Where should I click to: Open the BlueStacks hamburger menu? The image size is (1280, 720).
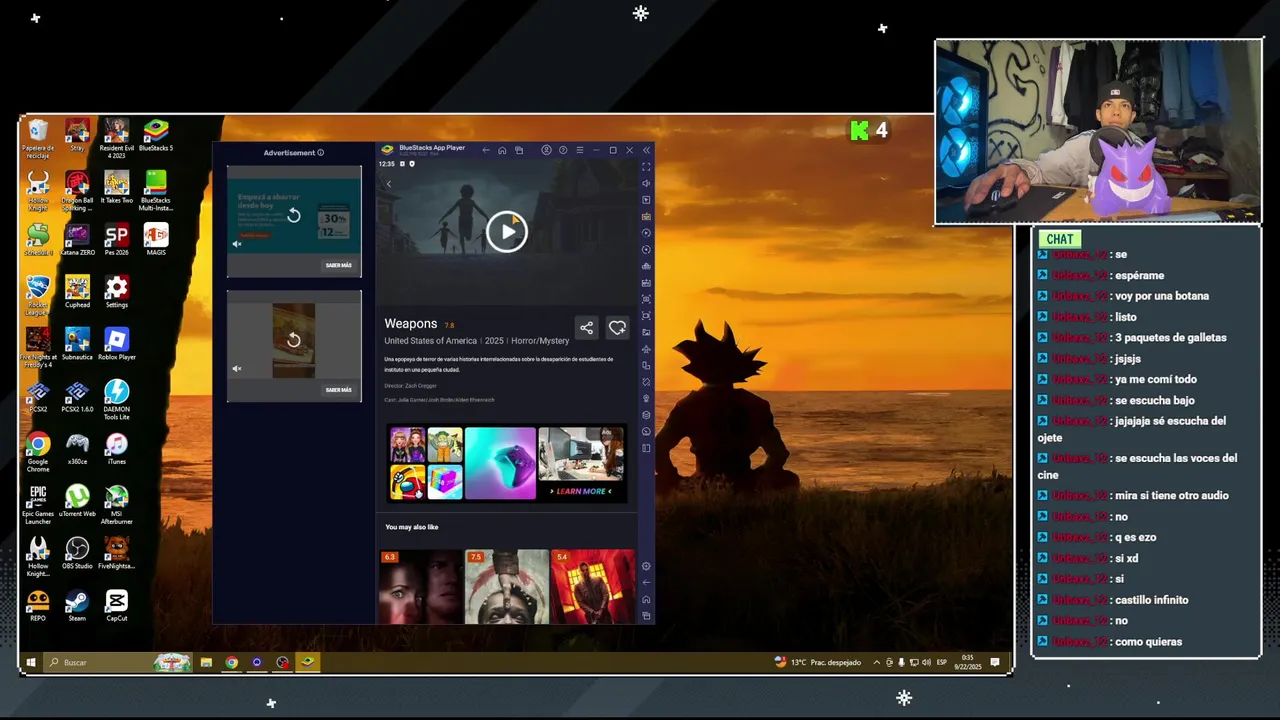(x=579, y=150)
